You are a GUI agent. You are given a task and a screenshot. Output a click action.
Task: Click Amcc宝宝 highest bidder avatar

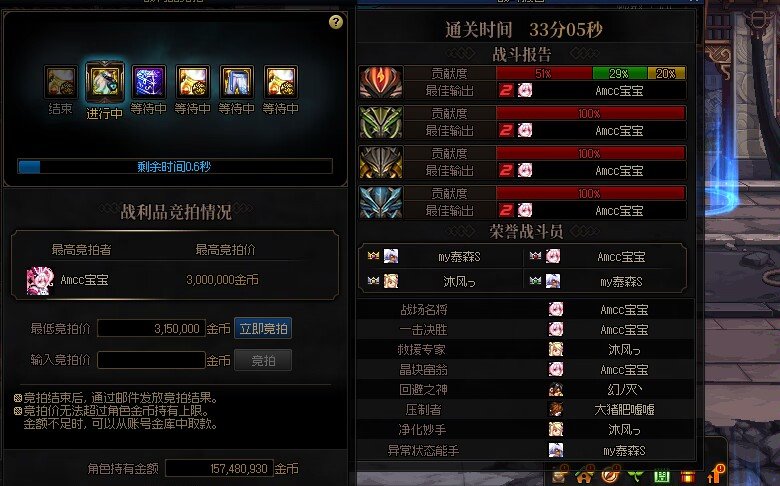[x=40, y=281]
